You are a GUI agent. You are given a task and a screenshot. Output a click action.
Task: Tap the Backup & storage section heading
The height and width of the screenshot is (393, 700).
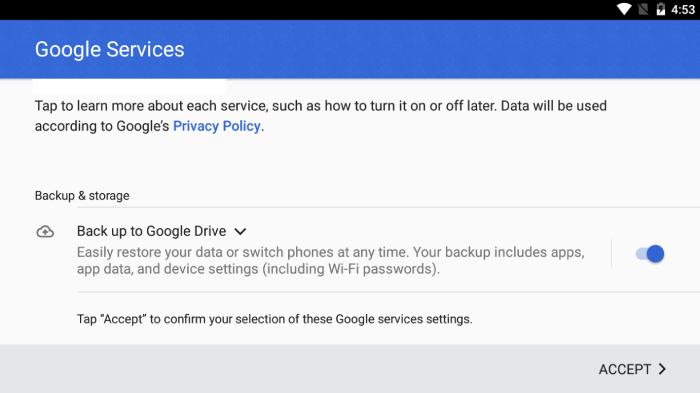click(x=82, y=196)
